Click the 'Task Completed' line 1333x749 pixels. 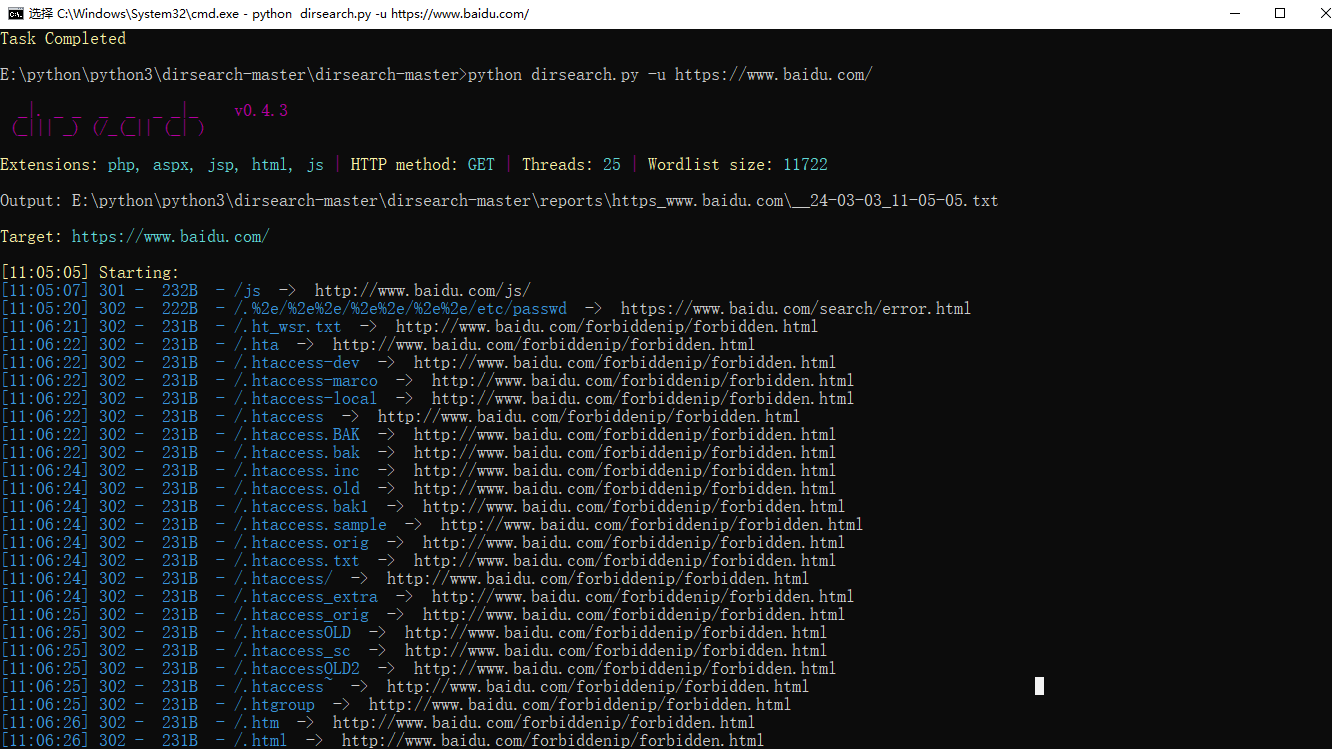[63, 39]
